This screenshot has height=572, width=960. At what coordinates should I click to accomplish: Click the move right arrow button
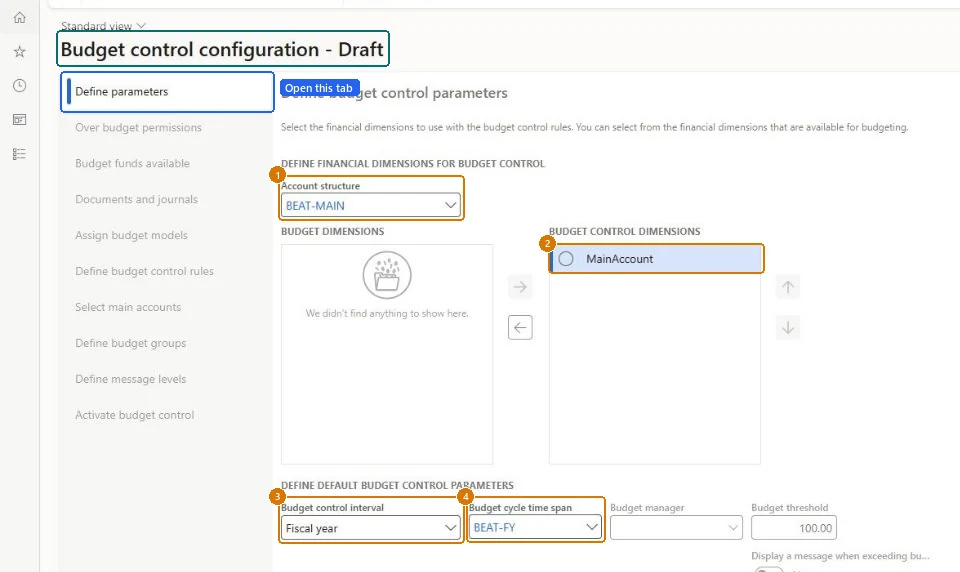pyautogui.click(x=520, y=287)
